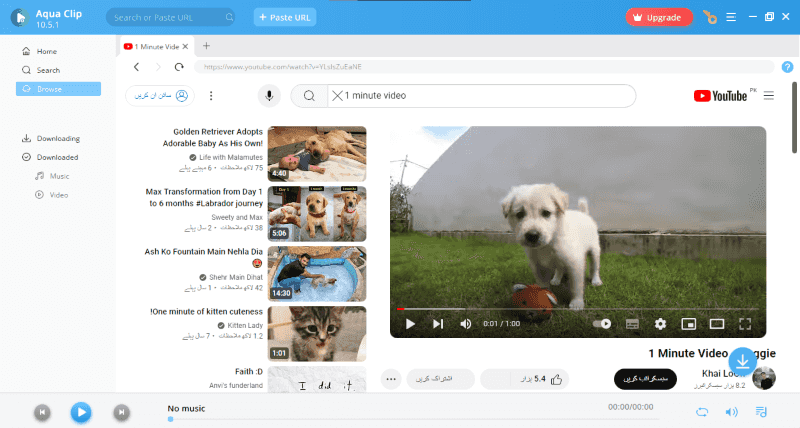Open the Downloading list in sidebar

tap(57, 138)
